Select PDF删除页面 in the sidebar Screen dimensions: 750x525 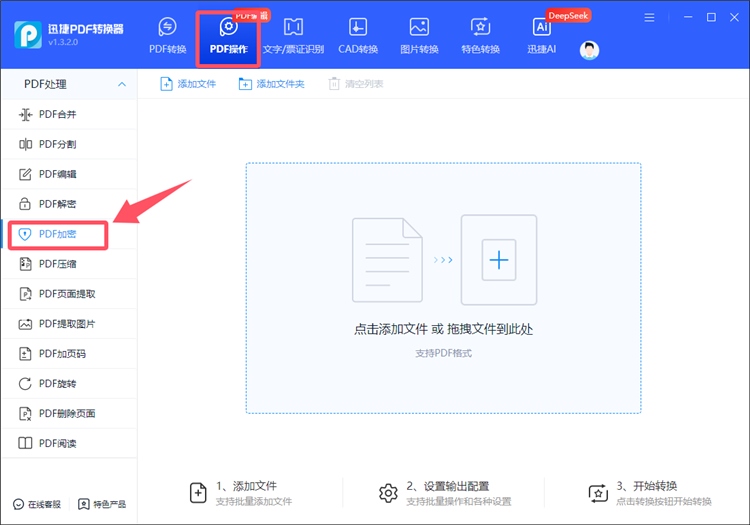(x=69, y=414)
